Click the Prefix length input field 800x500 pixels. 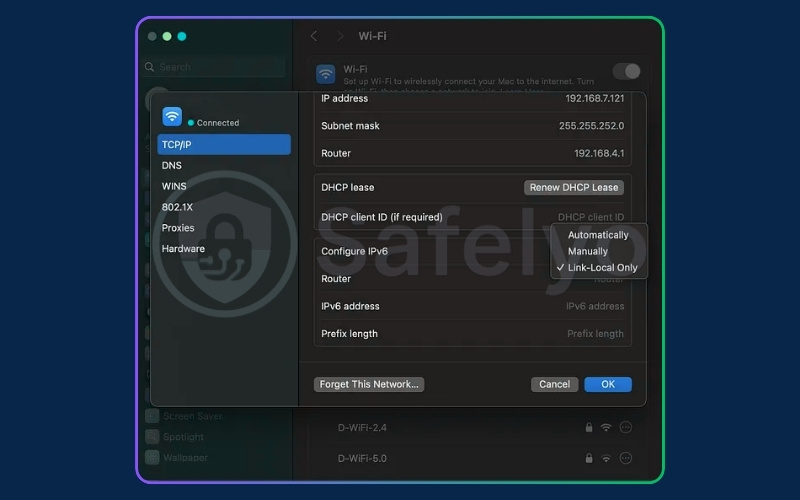point(595,334)
